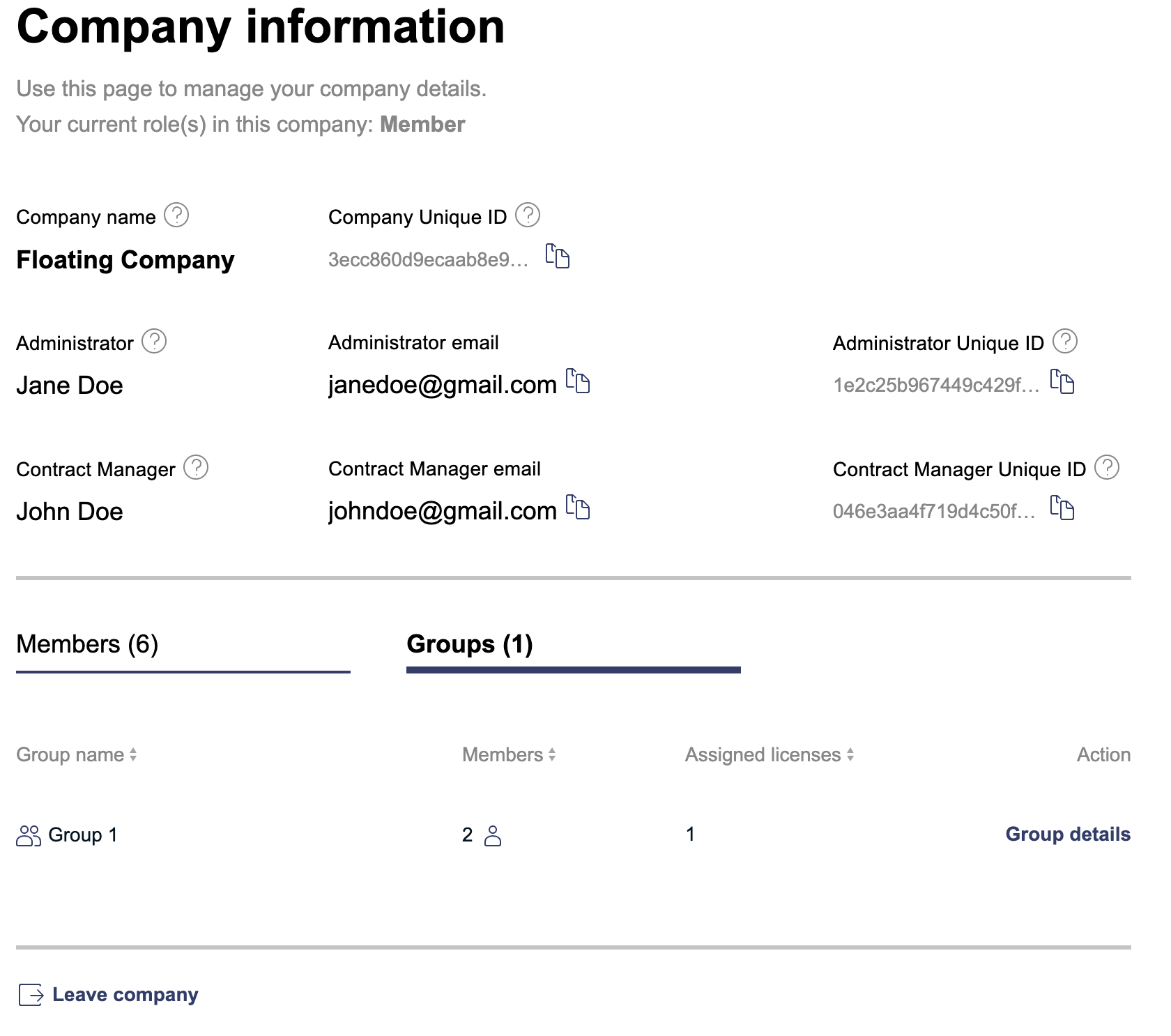Copy the Administrator Unique ID

point(1063,383)
